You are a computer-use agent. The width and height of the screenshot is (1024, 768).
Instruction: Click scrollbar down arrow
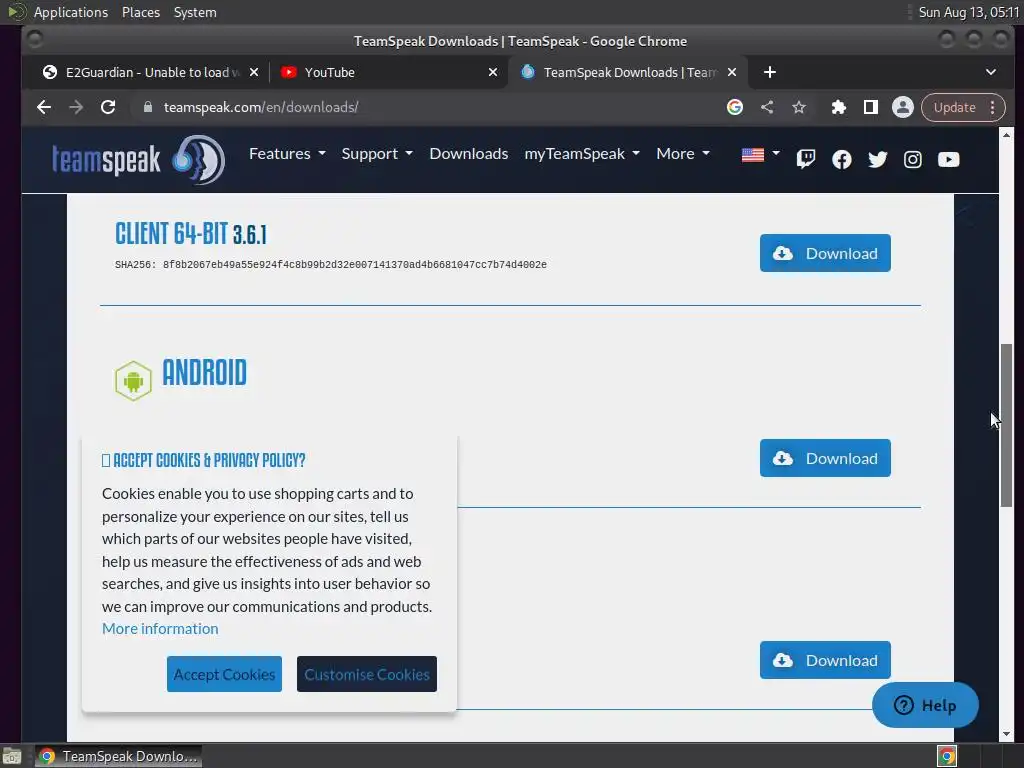pos(1006,734)
